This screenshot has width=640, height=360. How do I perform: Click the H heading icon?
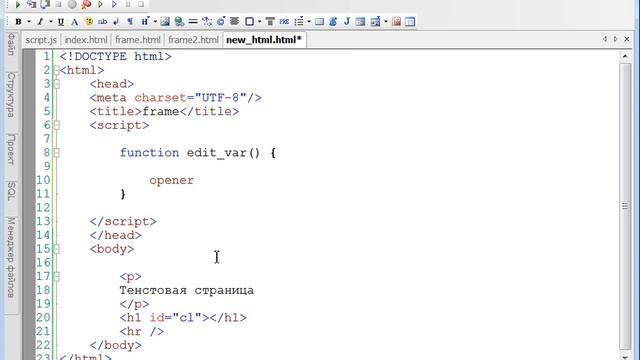145,22
